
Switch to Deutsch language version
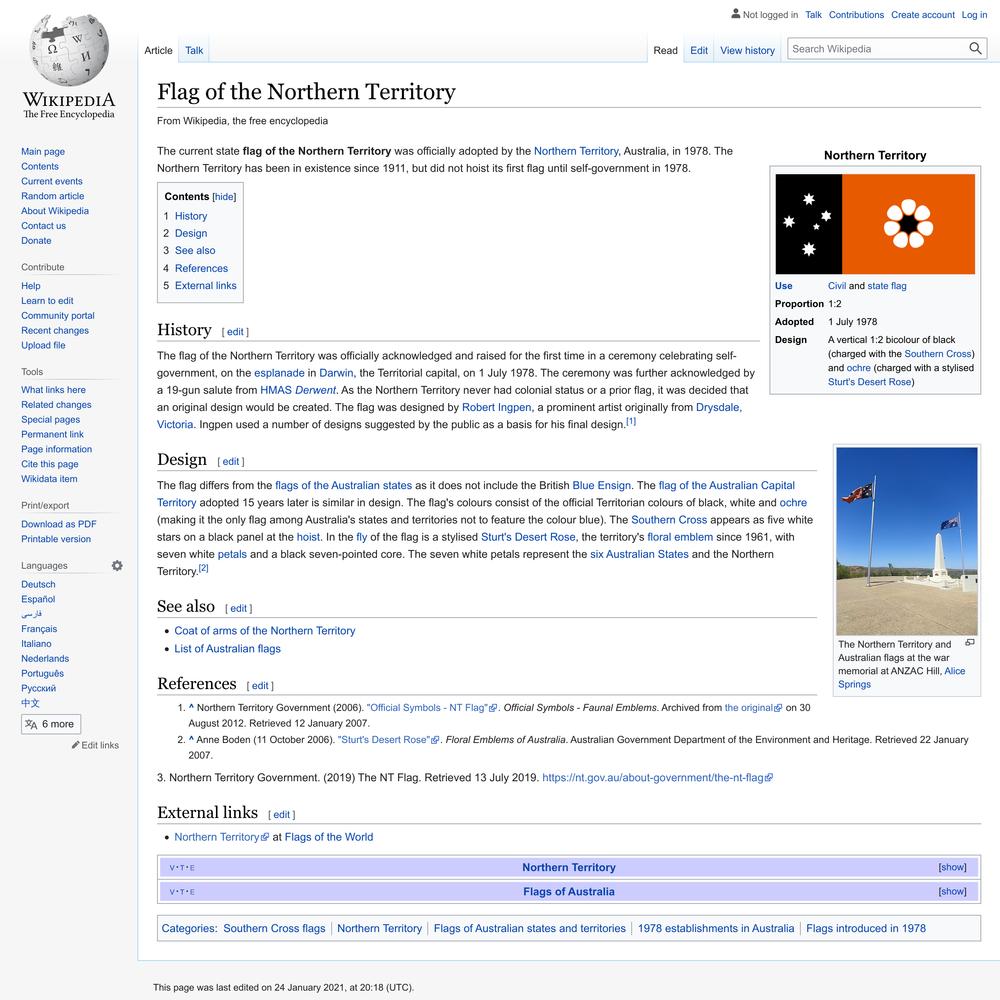tap(38, 584)
